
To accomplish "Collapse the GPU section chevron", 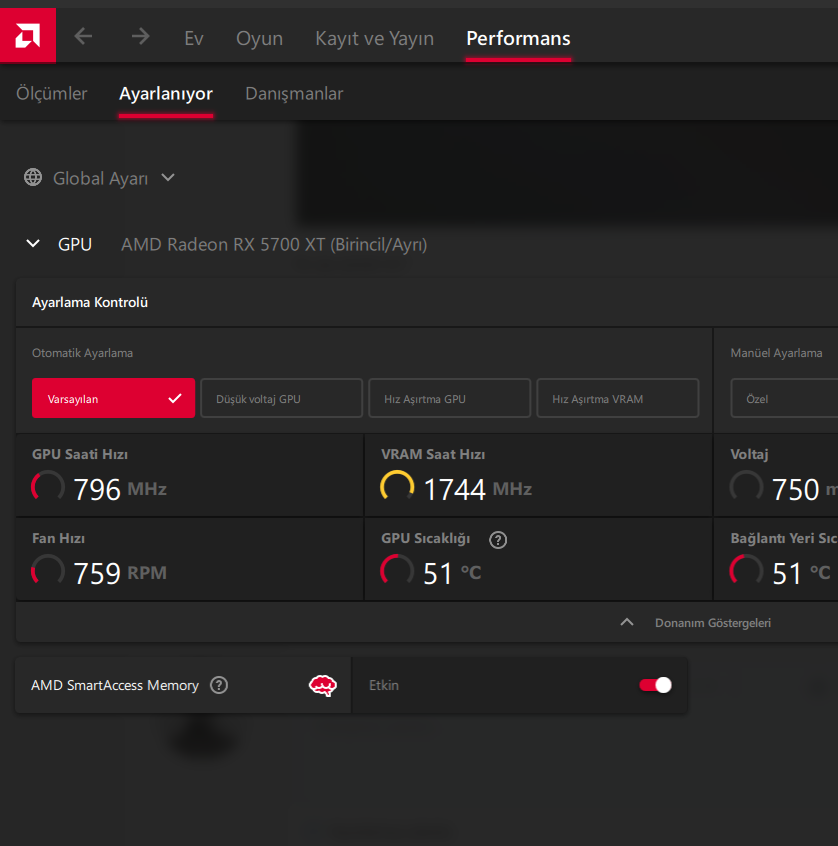I will click(33, 244).
